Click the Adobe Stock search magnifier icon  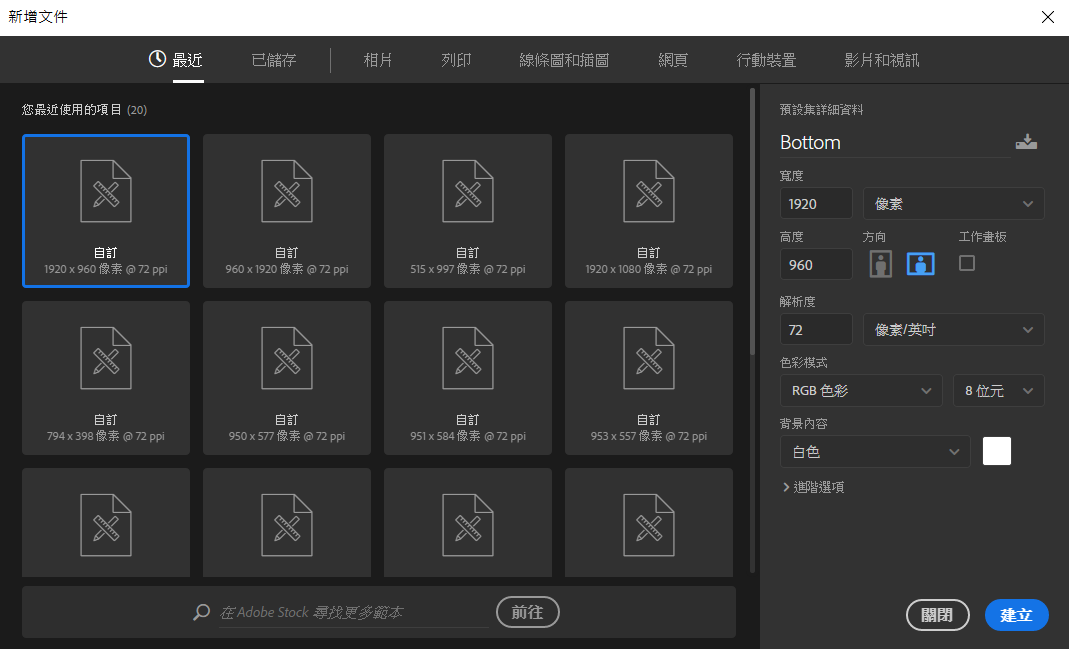click(x=201, y=612)
